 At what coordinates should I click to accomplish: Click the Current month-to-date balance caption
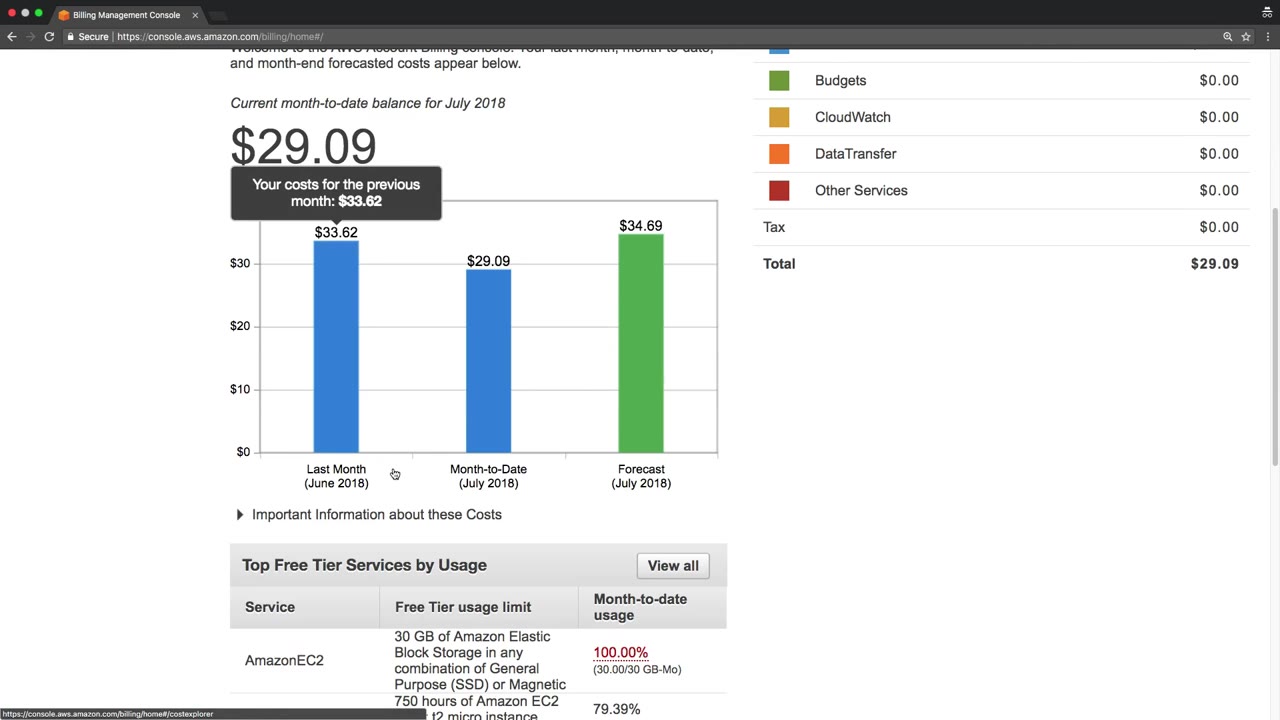point(368,103)
